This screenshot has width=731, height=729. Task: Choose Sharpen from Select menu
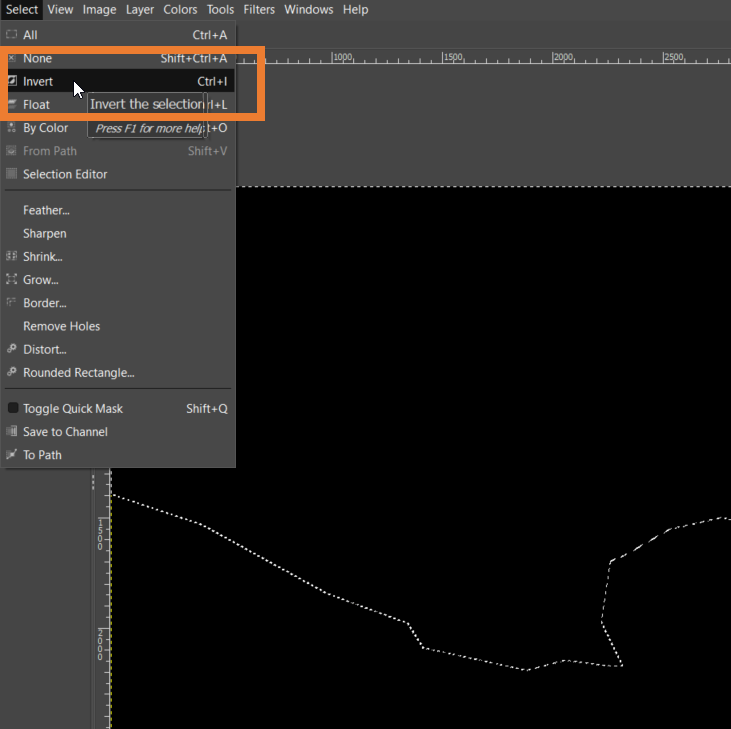(x=45, y=234)
